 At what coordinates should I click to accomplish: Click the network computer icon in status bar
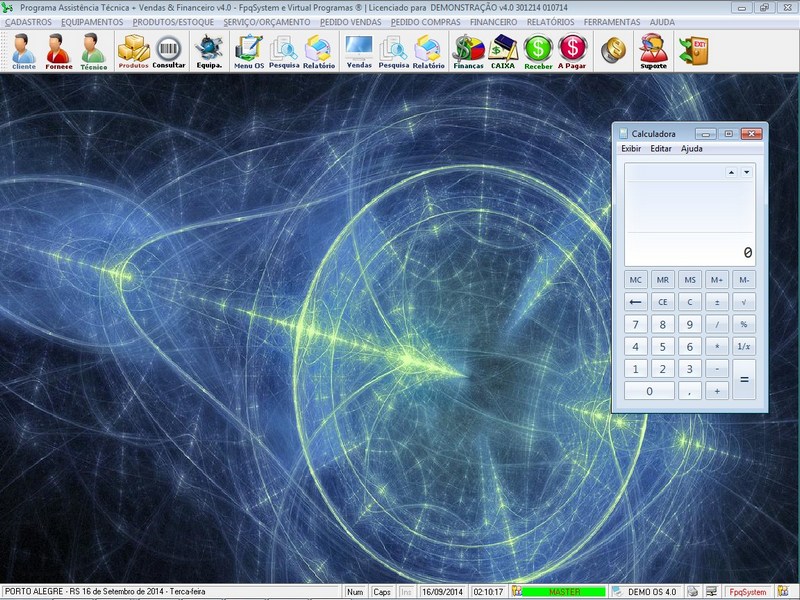click(711, 591)
